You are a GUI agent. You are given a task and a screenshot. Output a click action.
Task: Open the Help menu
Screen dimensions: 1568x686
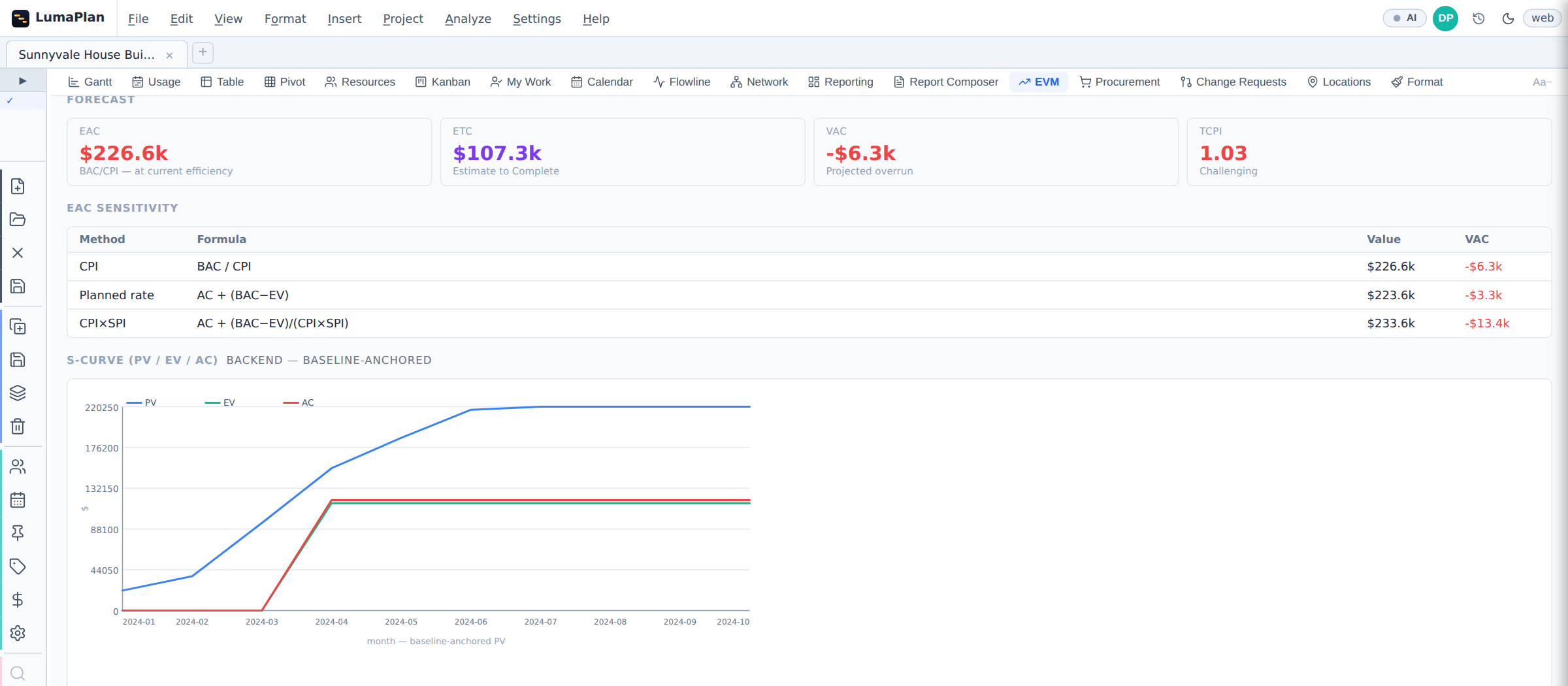tap(596, 19)
